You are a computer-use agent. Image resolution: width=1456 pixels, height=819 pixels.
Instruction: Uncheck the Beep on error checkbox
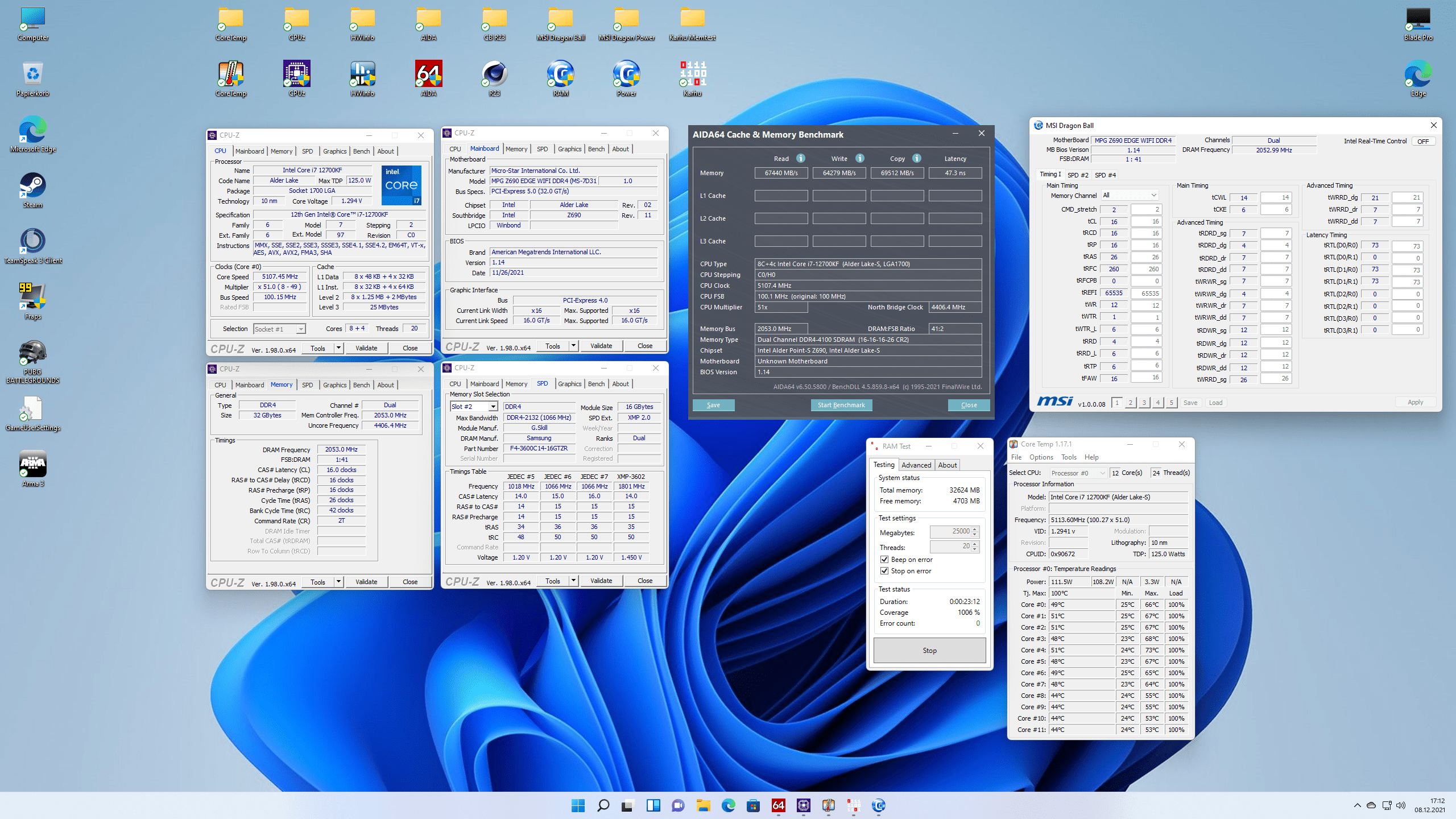[x=884, y=559]
